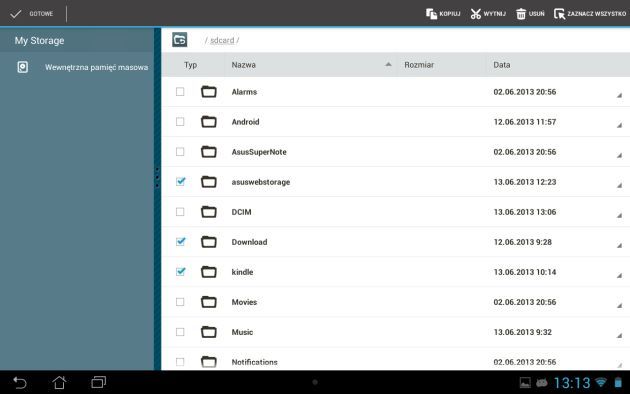Click date 13.06.2013 13:06
Screen dimensions: 630x394
point(525,212)
